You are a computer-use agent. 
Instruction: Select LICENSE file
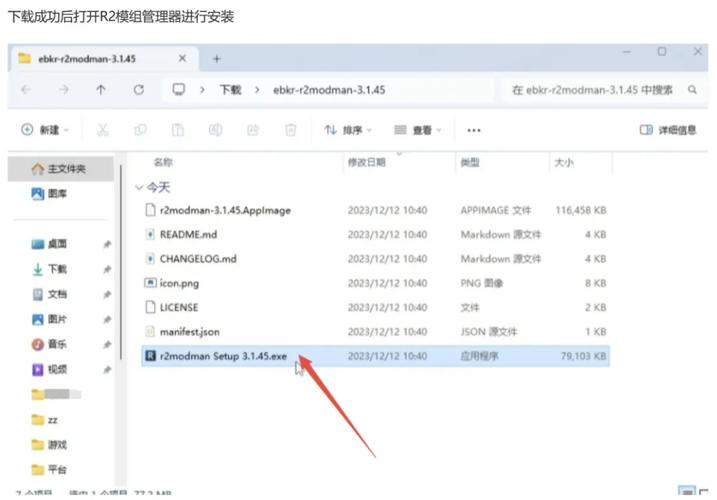pos(375,307)
